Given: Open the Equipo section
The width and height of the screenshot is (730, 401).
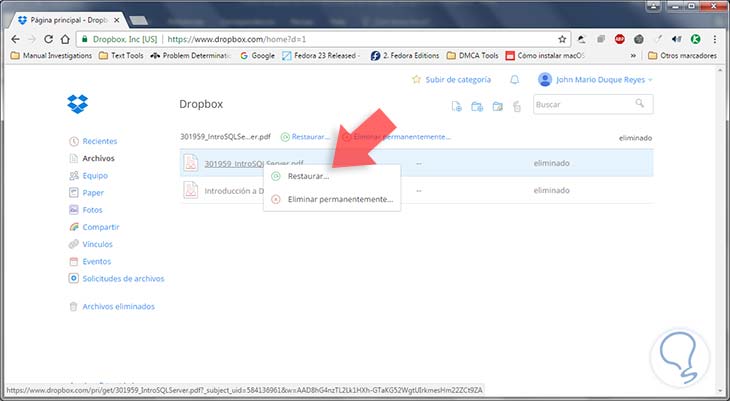Looking at the screenshot, I should click(95, 176).
